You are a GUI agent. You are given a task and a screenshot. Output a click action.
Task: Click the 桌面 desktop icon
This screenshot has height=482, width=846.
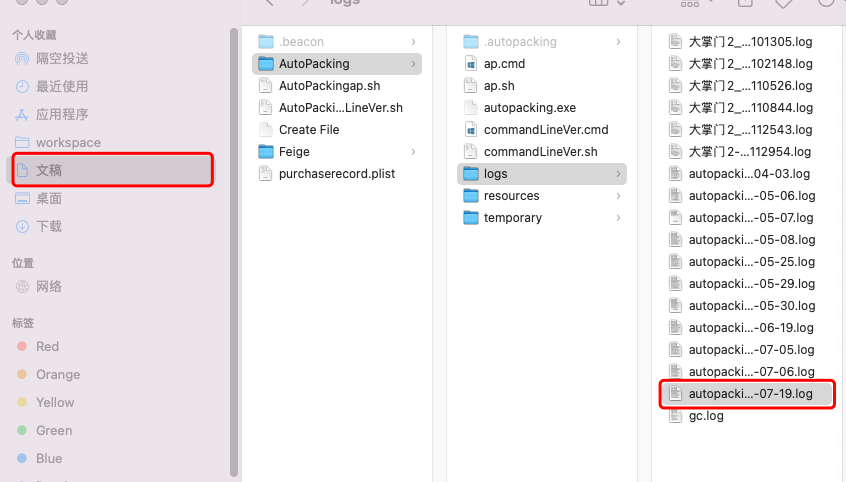click(x=22, y=198)
